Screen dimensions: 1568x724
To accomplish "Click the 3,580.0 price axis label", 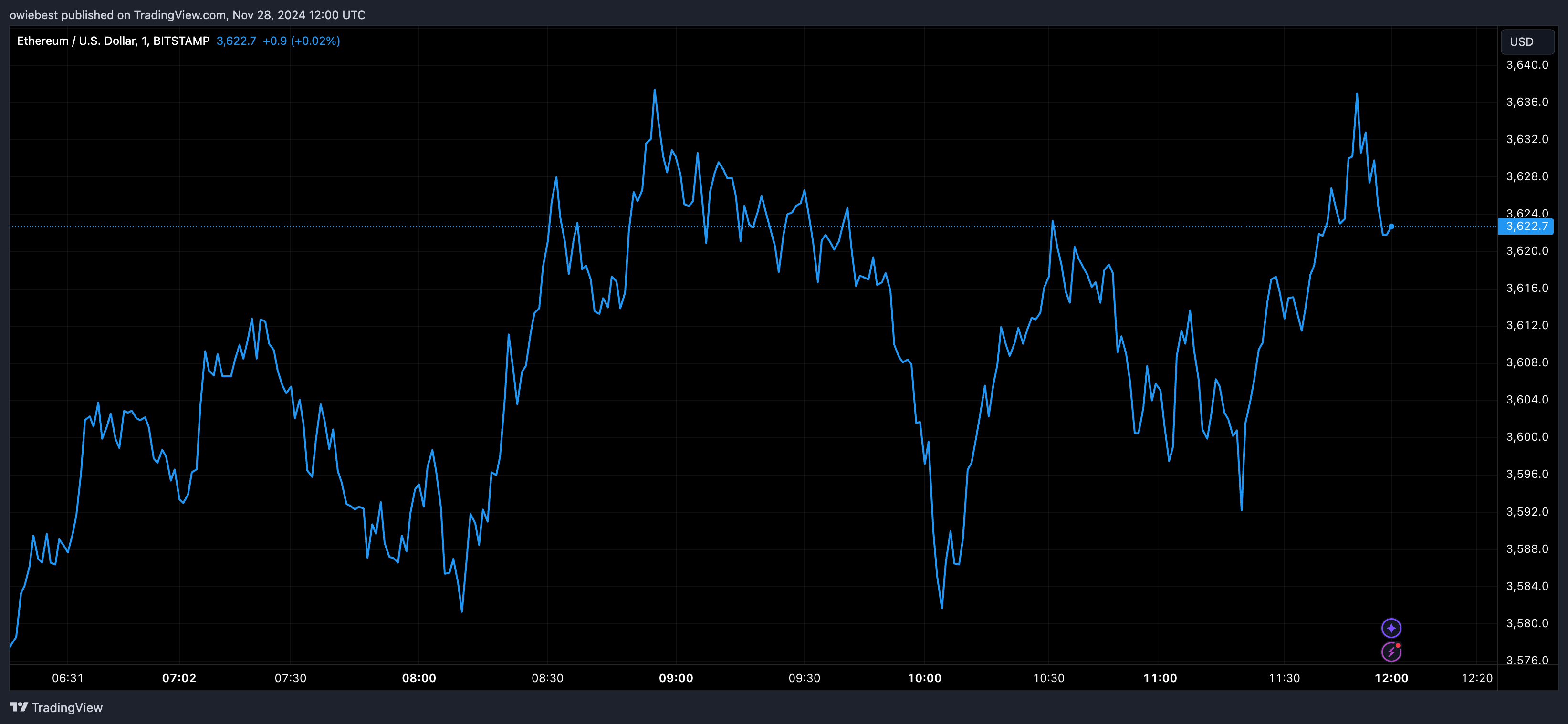I will tap(1527, 623).
